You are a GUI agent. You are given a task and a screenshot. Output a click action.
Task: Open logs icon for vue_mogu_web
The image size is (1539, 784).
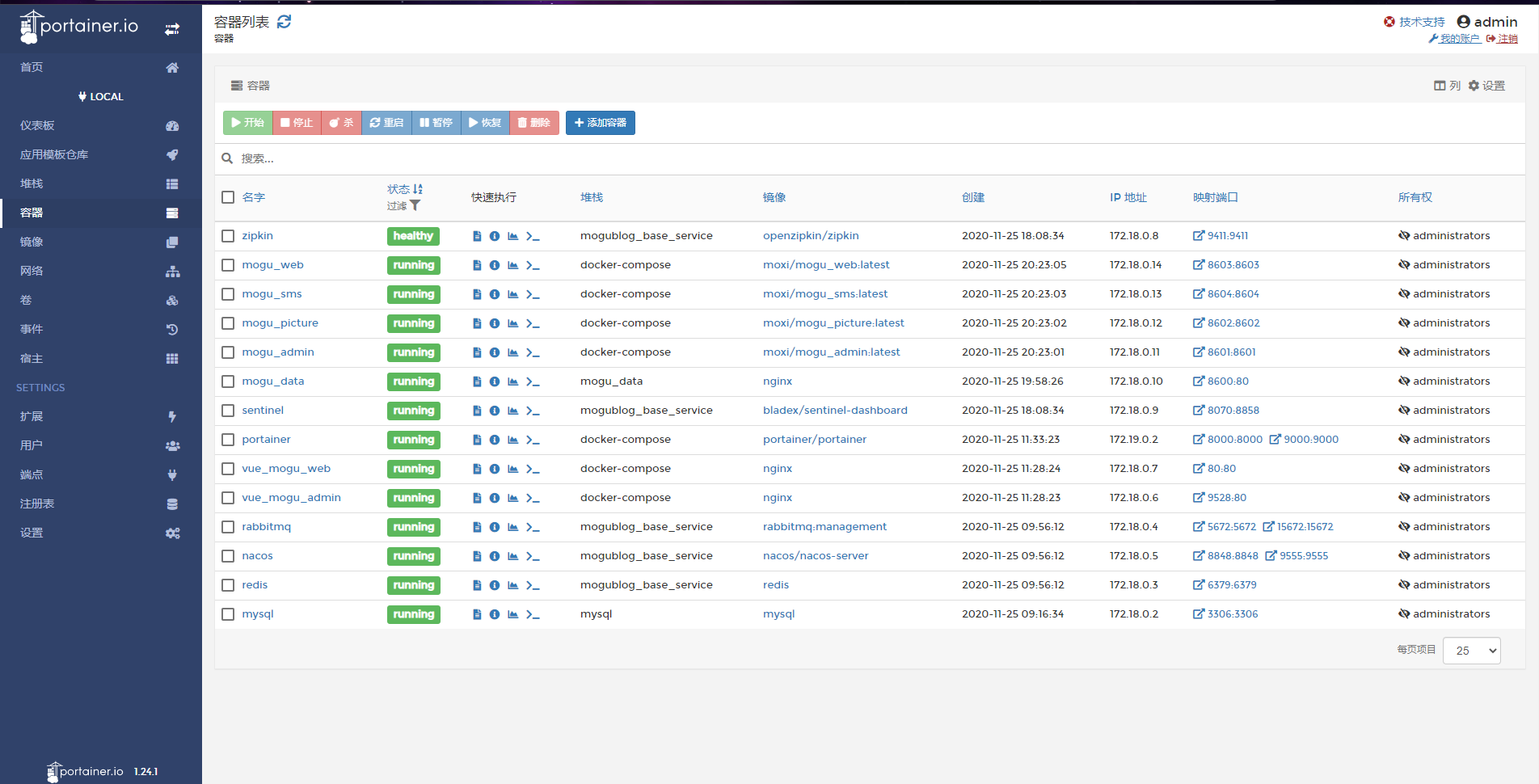[x=477, y=469]
